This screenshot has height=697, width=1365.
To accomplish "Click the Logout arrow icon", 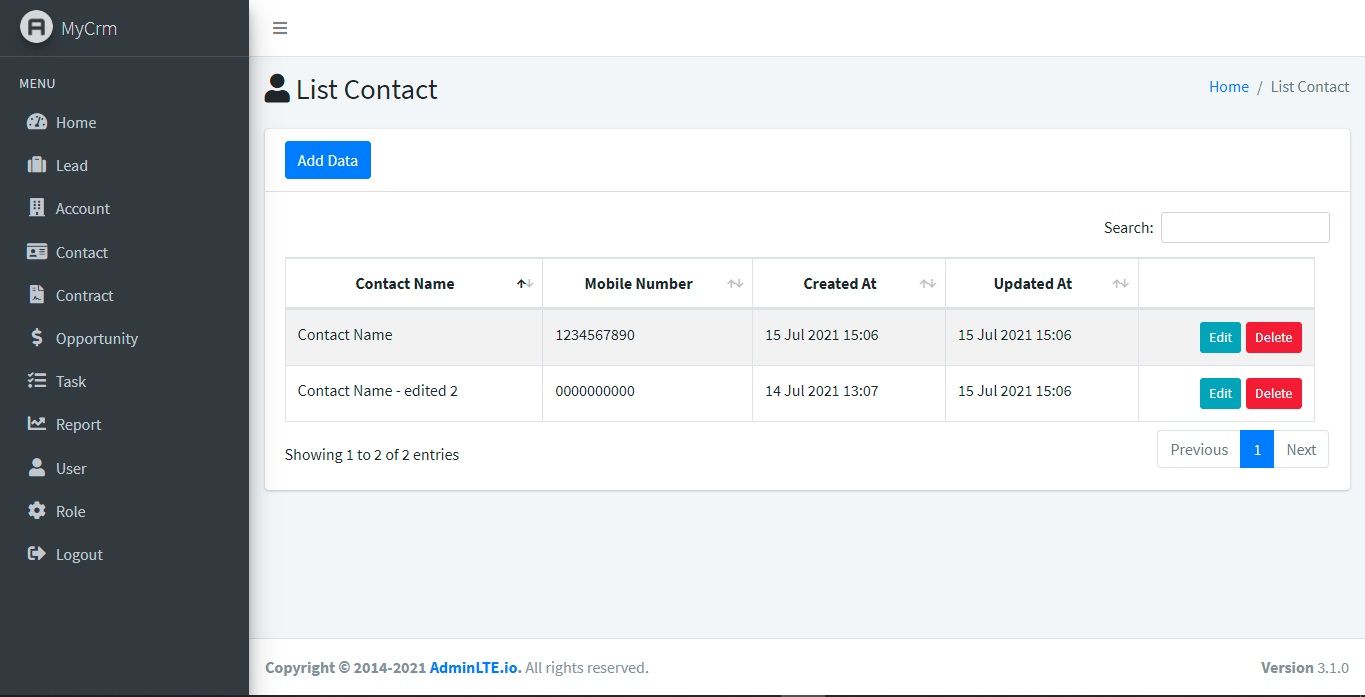I will (x=37, y=554).
